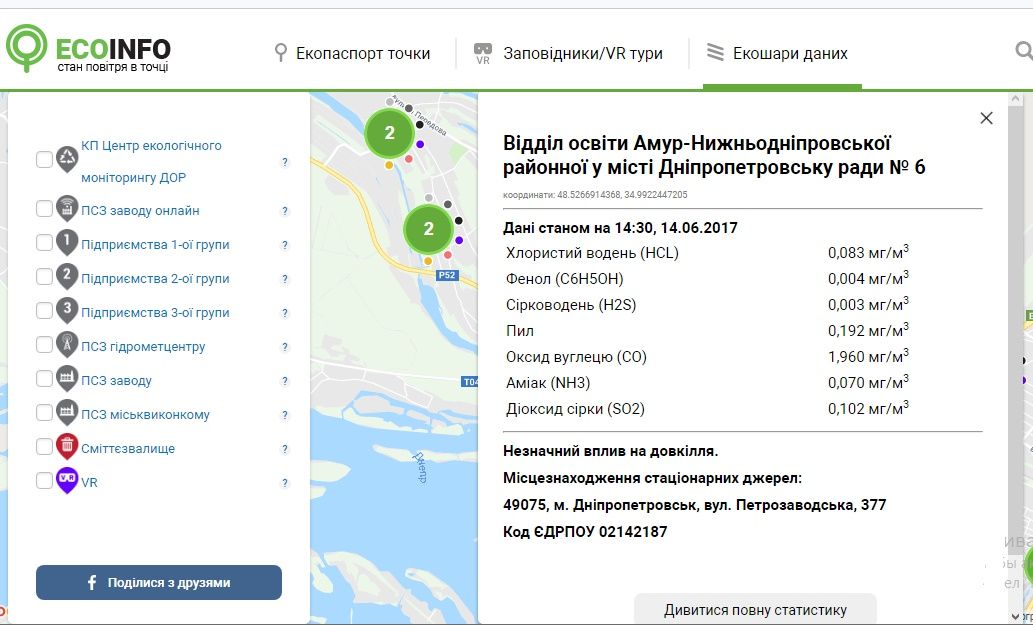Click the upper green cluster marker showing 2
This screenshot has width=1033, height=625.
click(389, 131)
